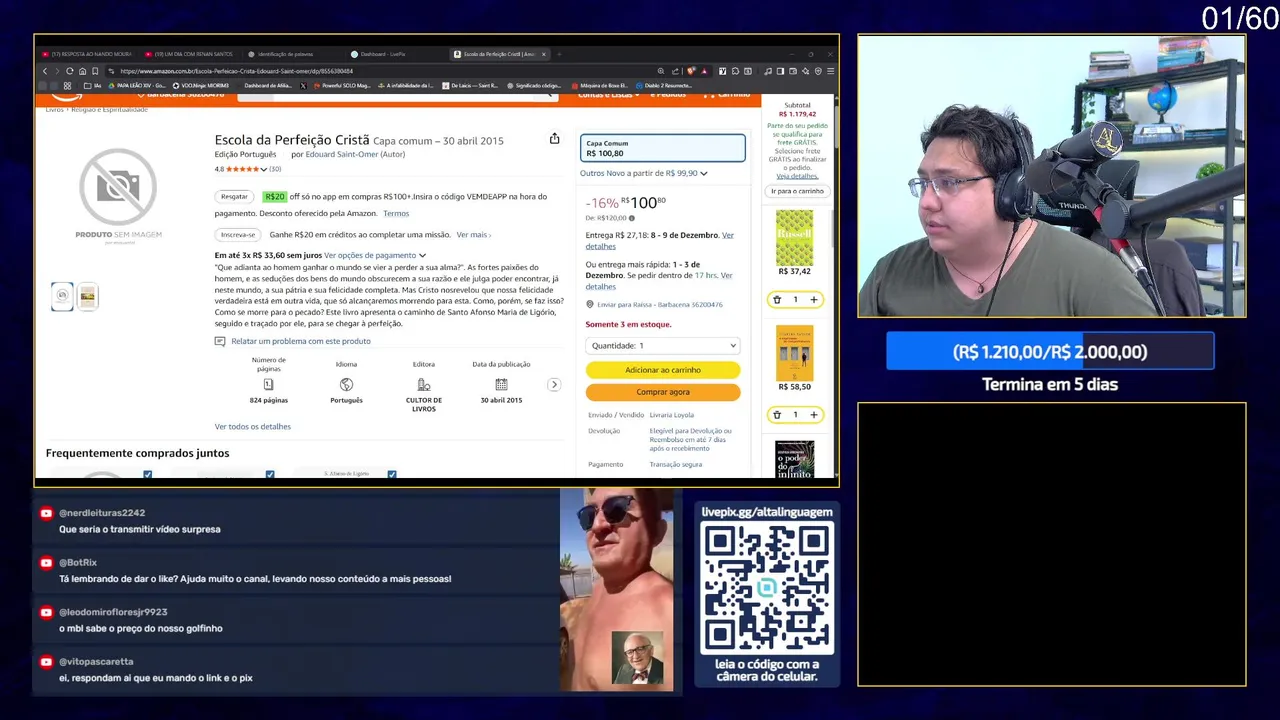Select the first product image thumbnail
Screen dimensions: 1280x720
62,296
